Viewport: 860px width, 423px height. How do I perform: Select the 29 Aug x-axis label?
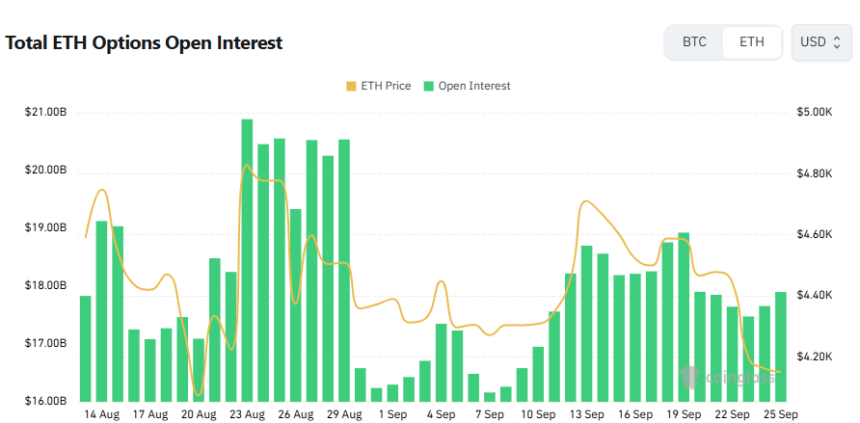tap(343, 414)
